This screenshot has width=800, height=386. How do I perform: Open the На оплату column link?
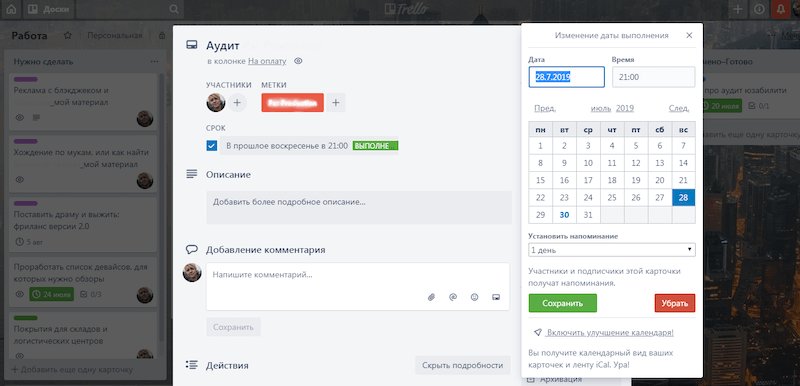click(x=267, y=61)
